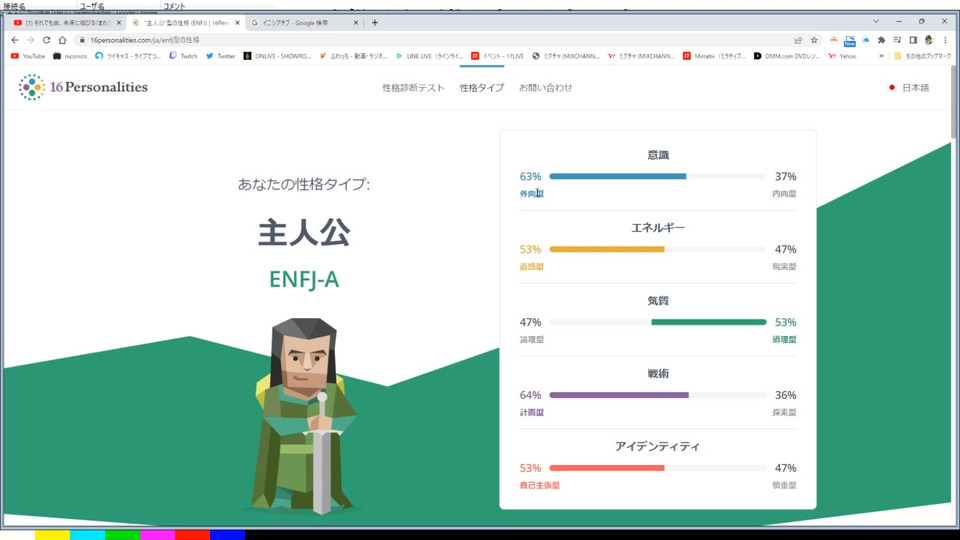Viewport: 960px width, 540px height.
Task: Open the LINE LIVE bookmark
Action: point(430,56)
